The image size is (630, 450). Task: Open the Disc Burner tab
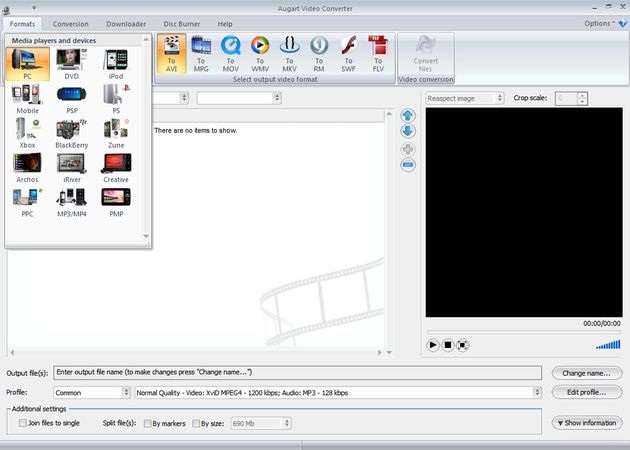click(x=182, y=24)
